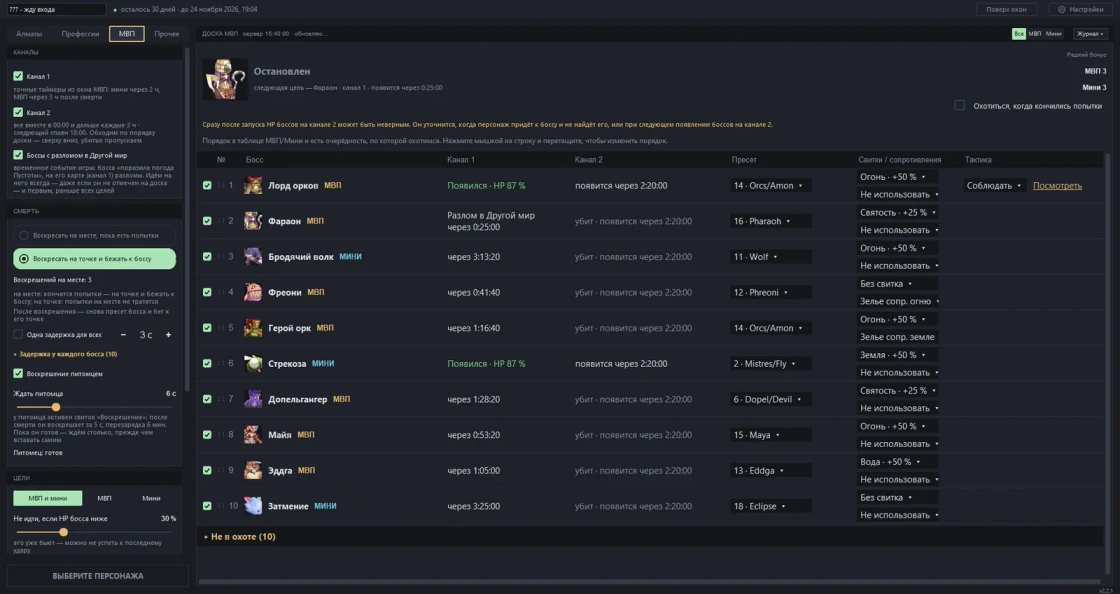Image resolution: width=1120 pixels, height=594 pixels.
Task: Toggle the Воскрешение питомцем checkbox
Action: click(18, 373)
